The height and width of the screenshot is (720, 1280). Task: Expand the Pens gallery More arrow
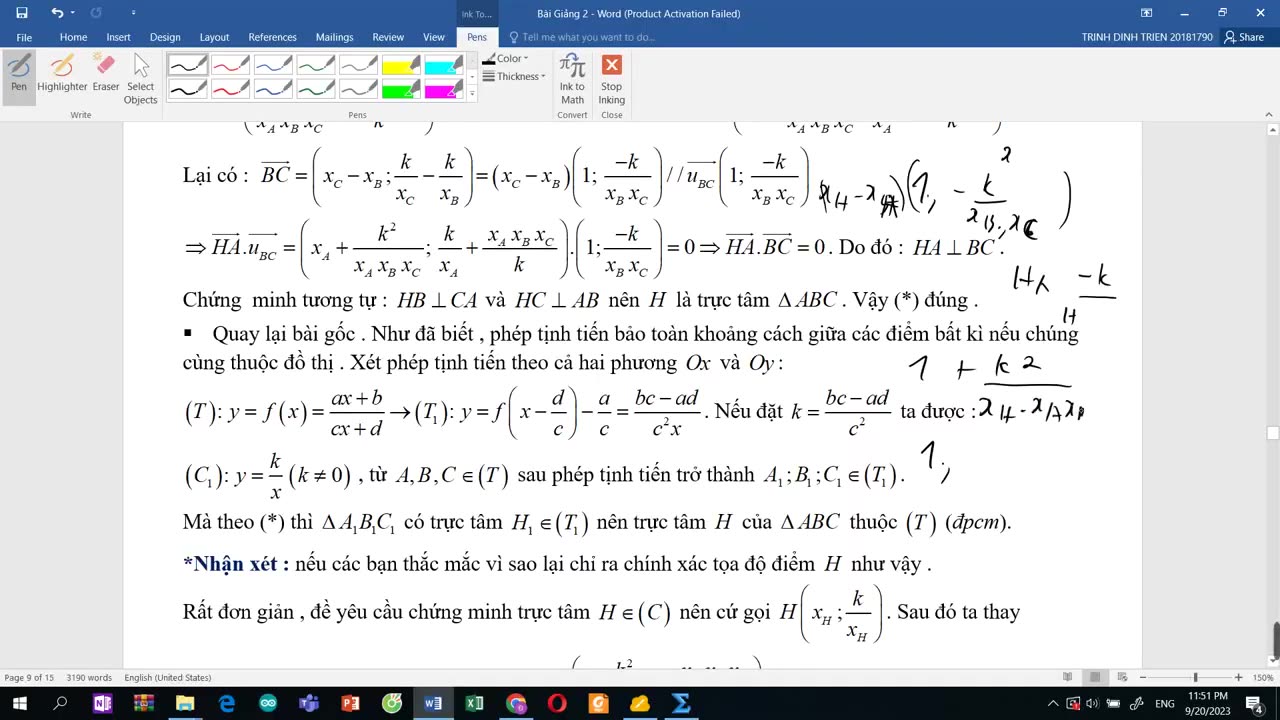pos(471,94)
